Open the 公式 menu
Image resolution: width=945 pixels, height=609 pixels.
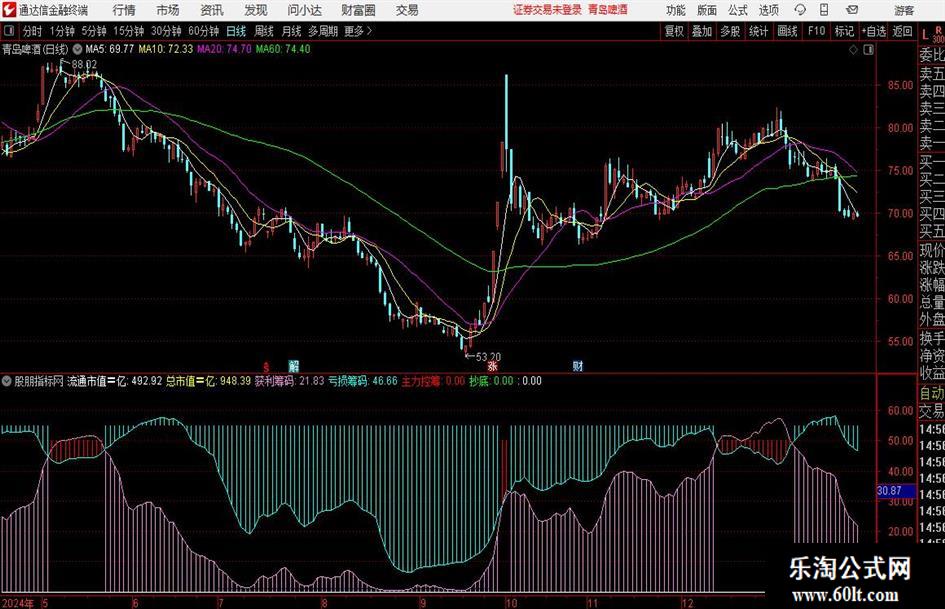[x=737, y=10]
